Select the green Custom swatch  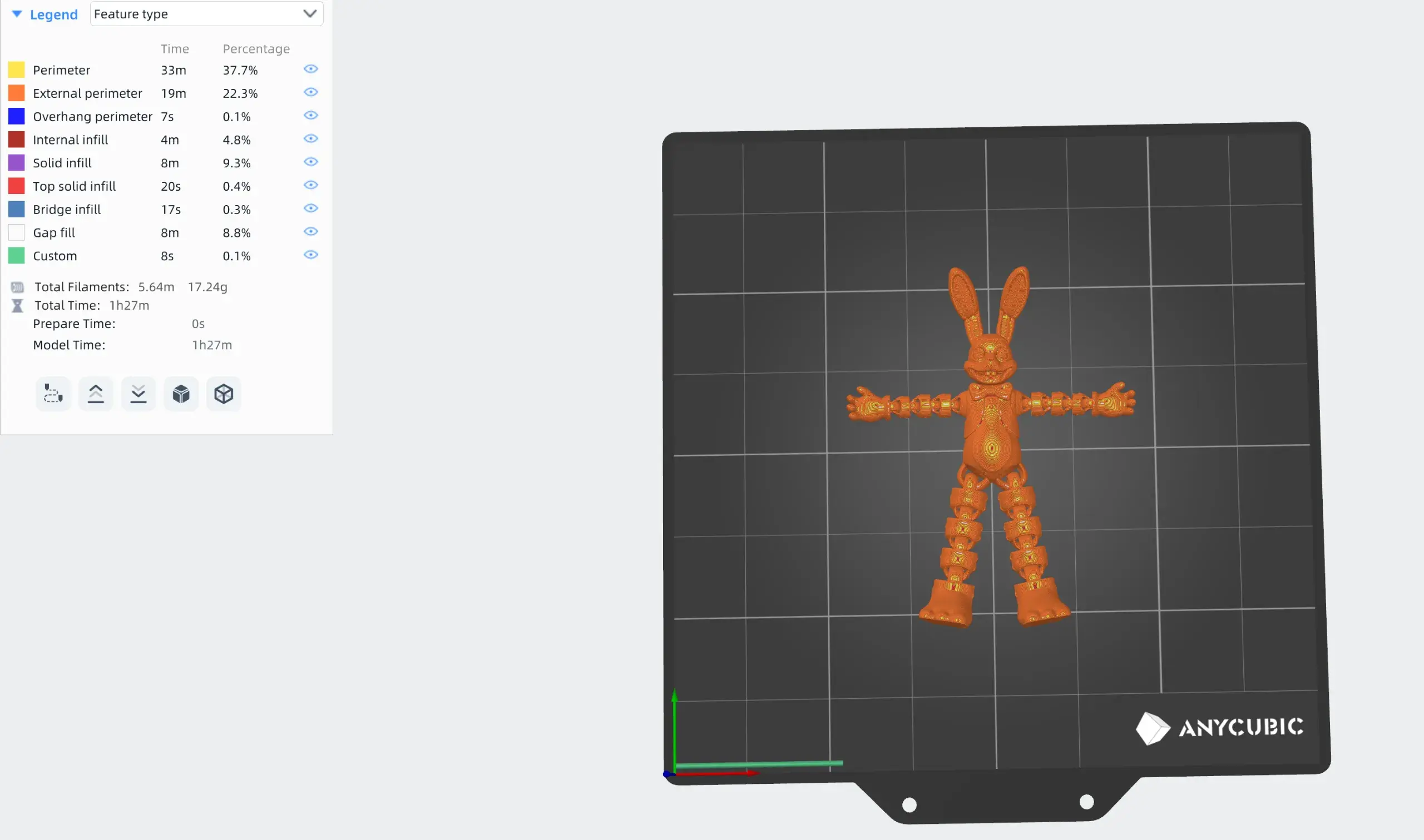point(17,255)
